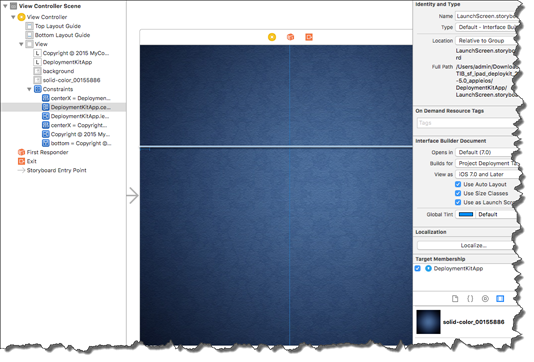Toggle the Use Size Classes checkbox
The height and width of the screenshot is (362, 534).
click(458, 194)
